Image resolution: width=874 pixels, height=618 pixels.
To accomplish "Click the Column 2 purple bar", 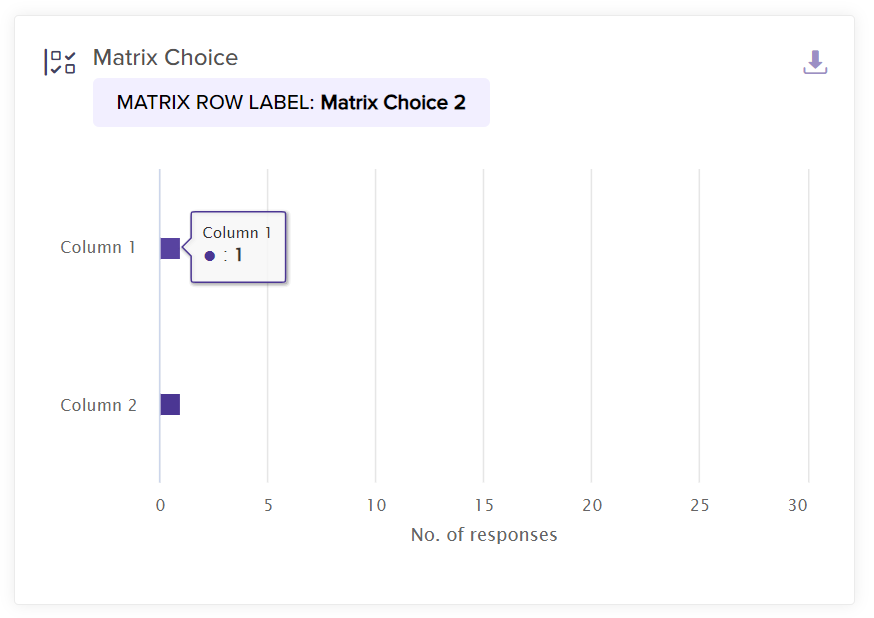I will (170, 405).
